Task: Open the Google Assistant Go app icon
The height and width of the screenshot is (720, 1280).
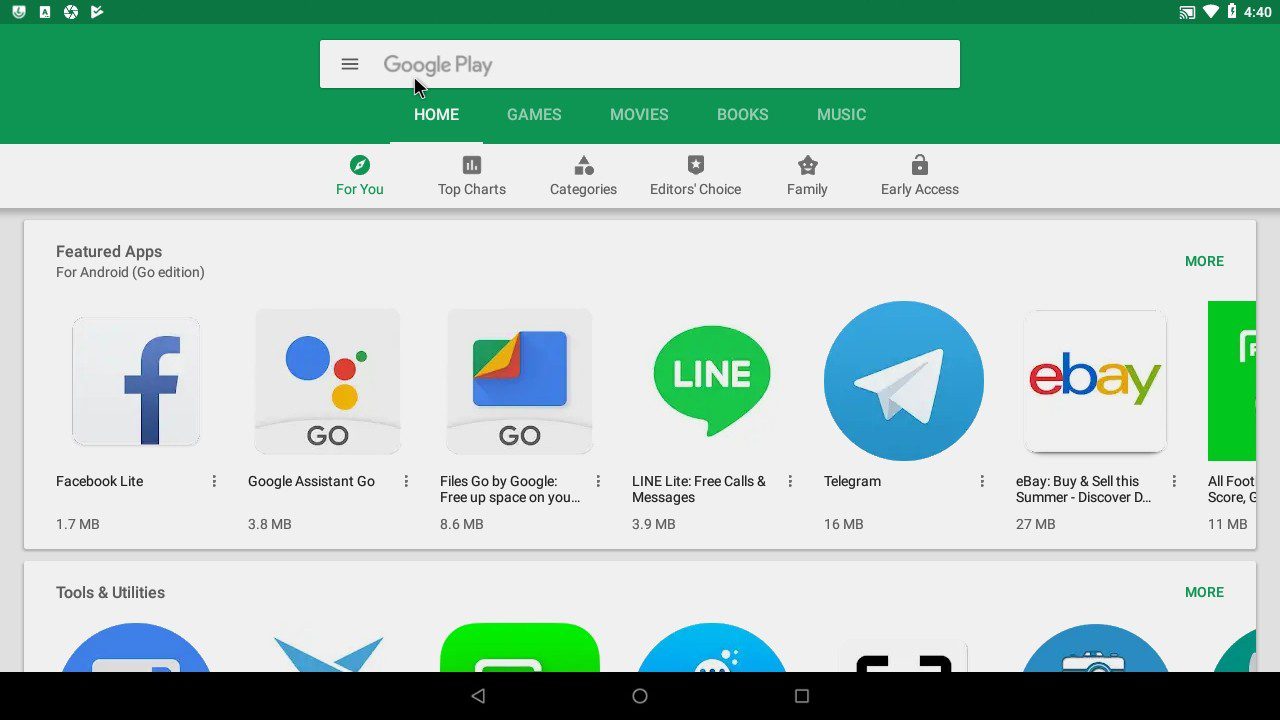Action: [328, 381]
